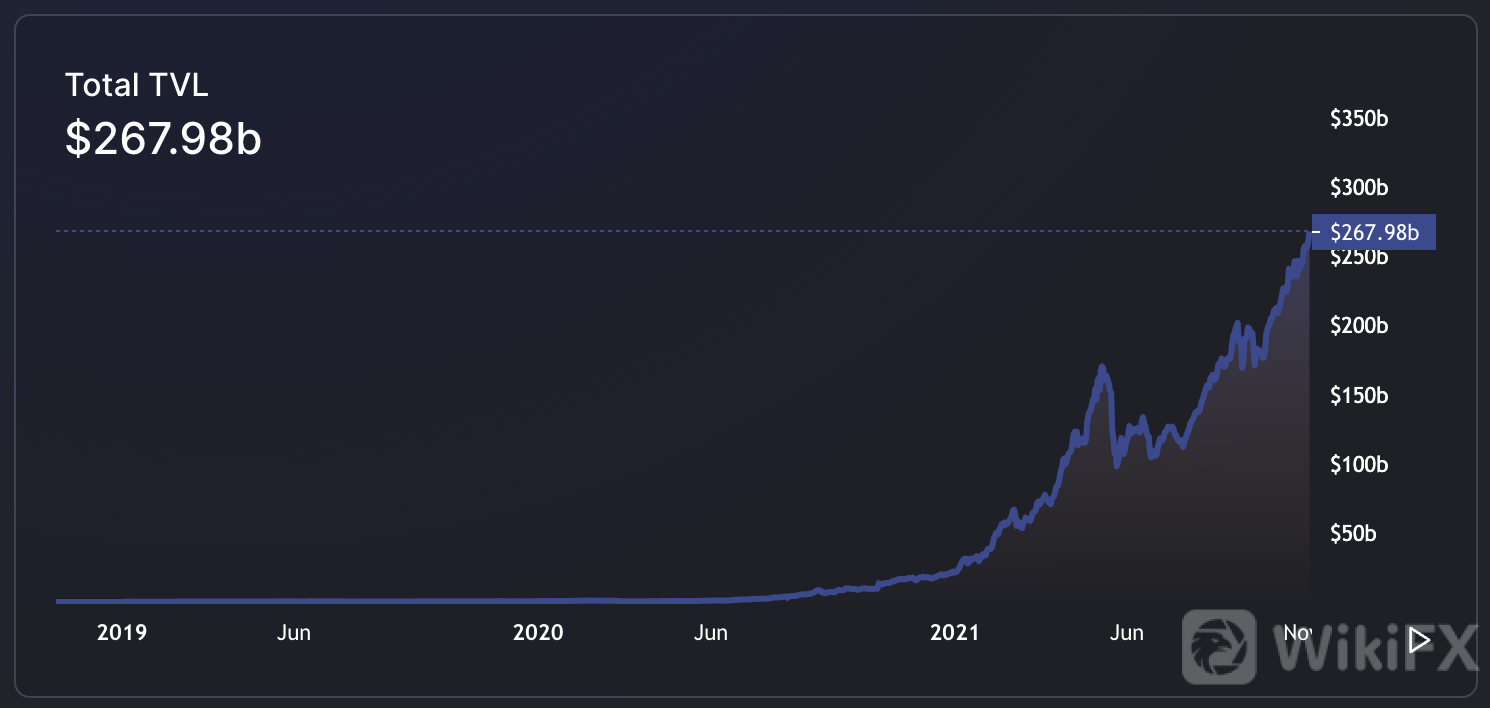
Task: Click the Total TVL heading
Action: pos(136,85)
